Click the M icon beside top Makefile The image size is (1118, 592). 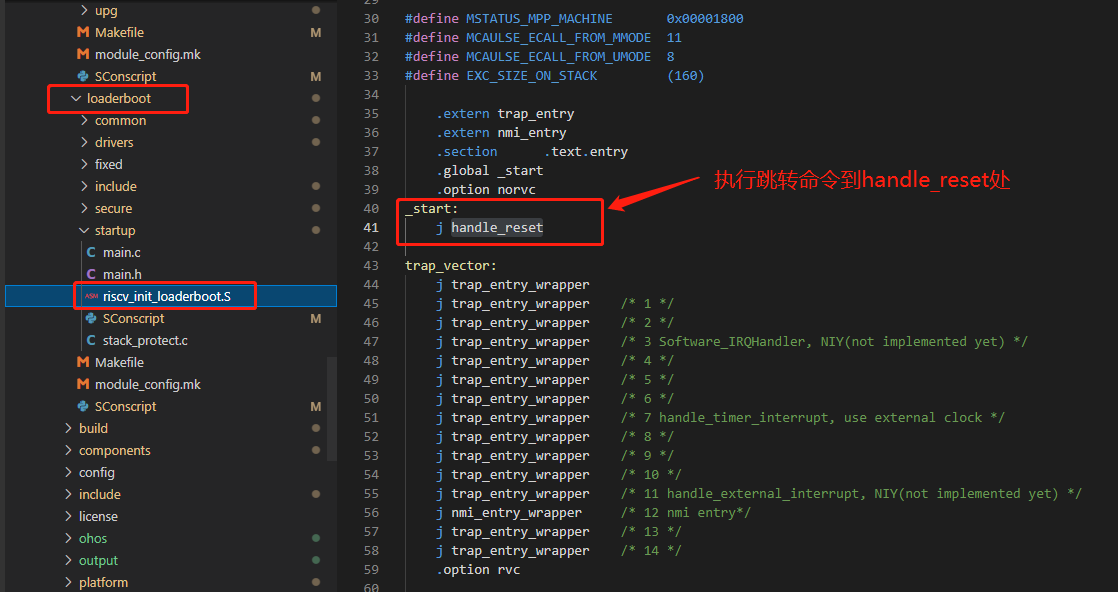tap(84, 33)
